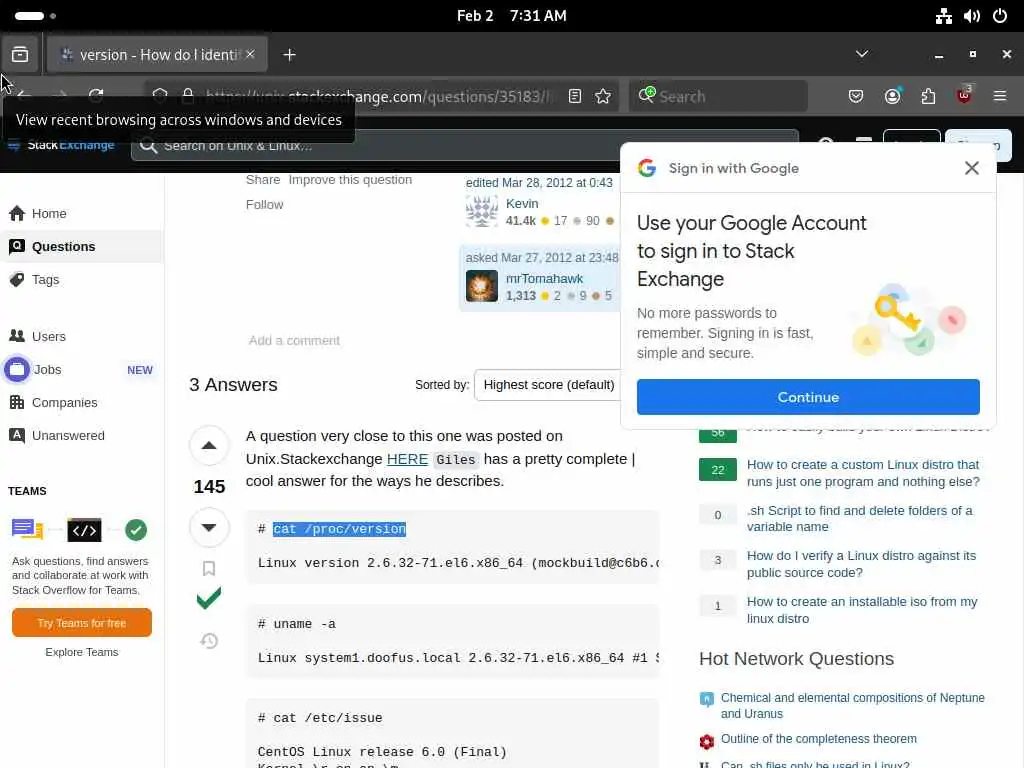
Task: Open Unanswered in the sidebar
Action: point(68,436)
